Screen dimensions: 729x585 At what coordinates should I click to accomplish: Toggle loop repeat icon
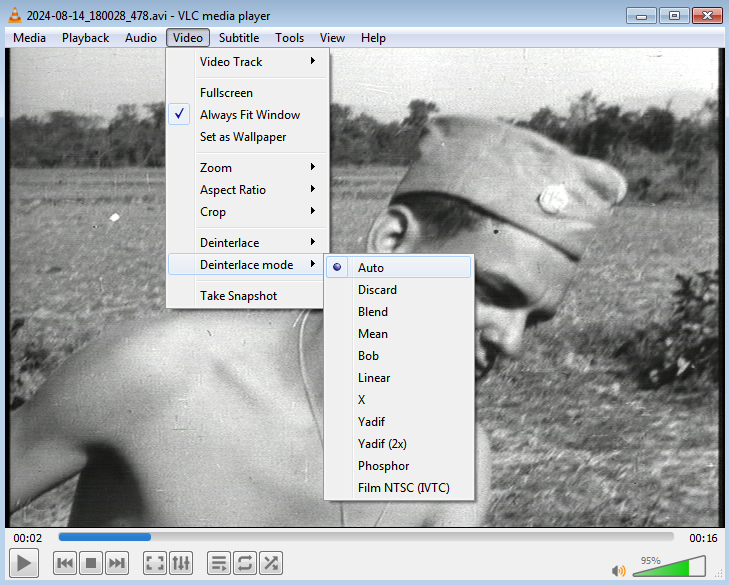(245, 563)
